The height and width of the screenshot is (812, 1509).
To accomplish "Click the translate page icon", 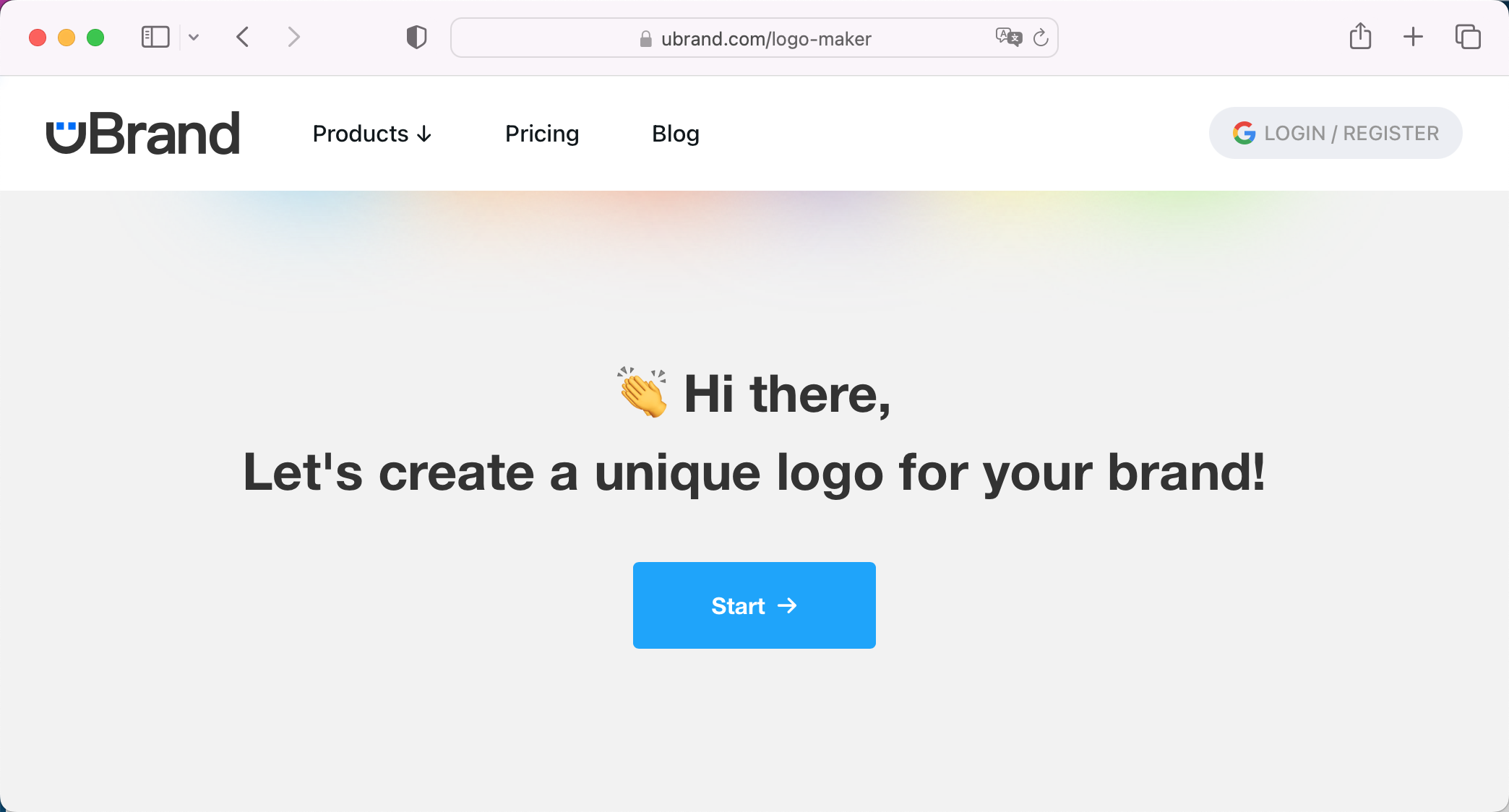I will pyautogui.click(x=1008, y=37).
